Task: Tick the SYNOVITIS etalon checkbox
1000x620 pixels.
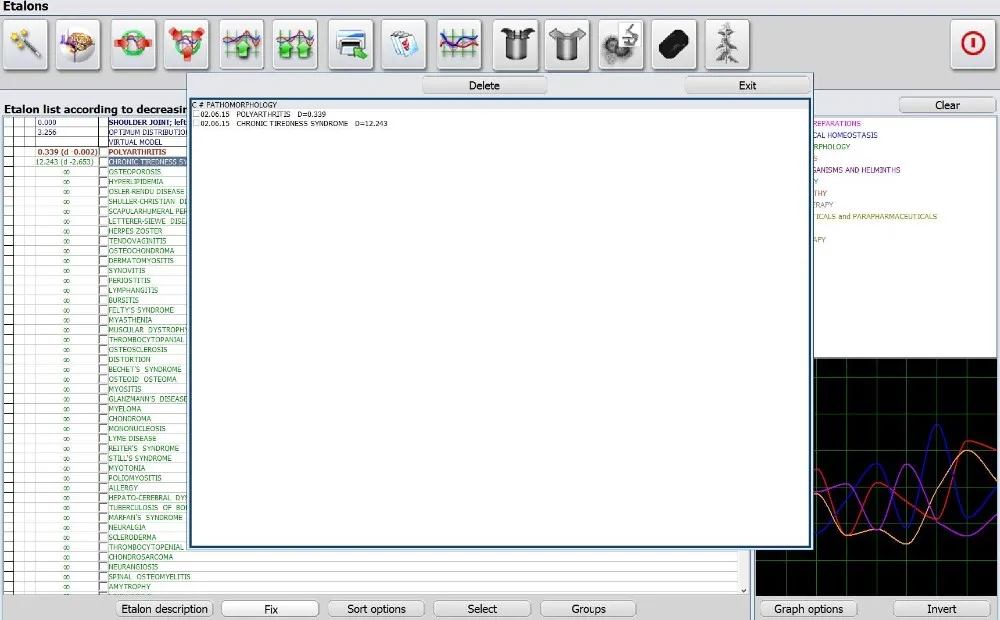Action: point(103,270)
